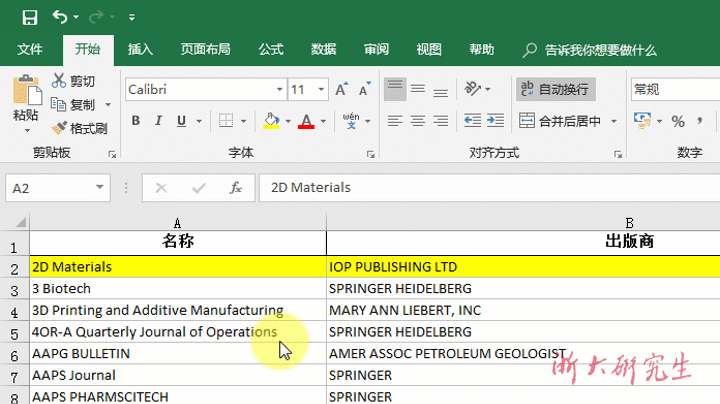Toggle underline formatting

tap(181, 121)
